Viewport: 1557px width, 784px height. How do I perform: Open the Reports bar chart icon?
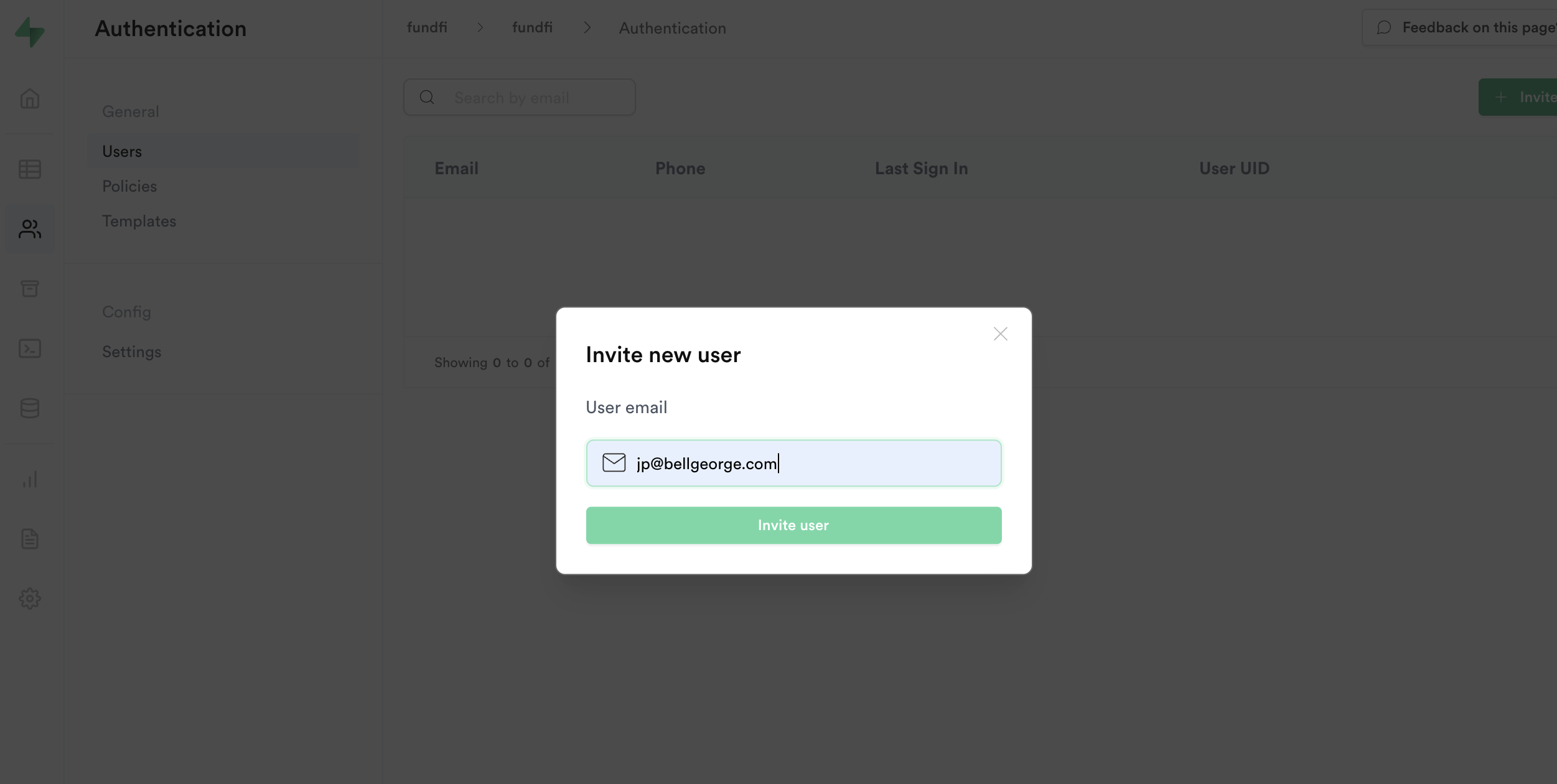point(29,478)
